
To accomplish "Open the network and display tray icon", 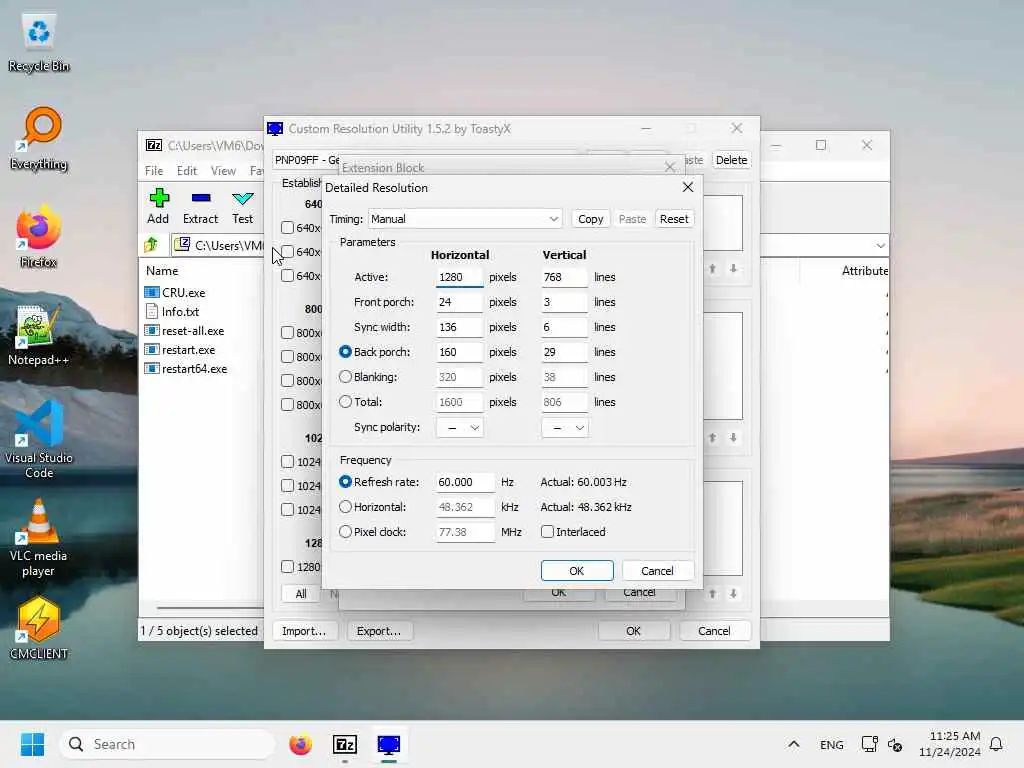I will (869, 744).
